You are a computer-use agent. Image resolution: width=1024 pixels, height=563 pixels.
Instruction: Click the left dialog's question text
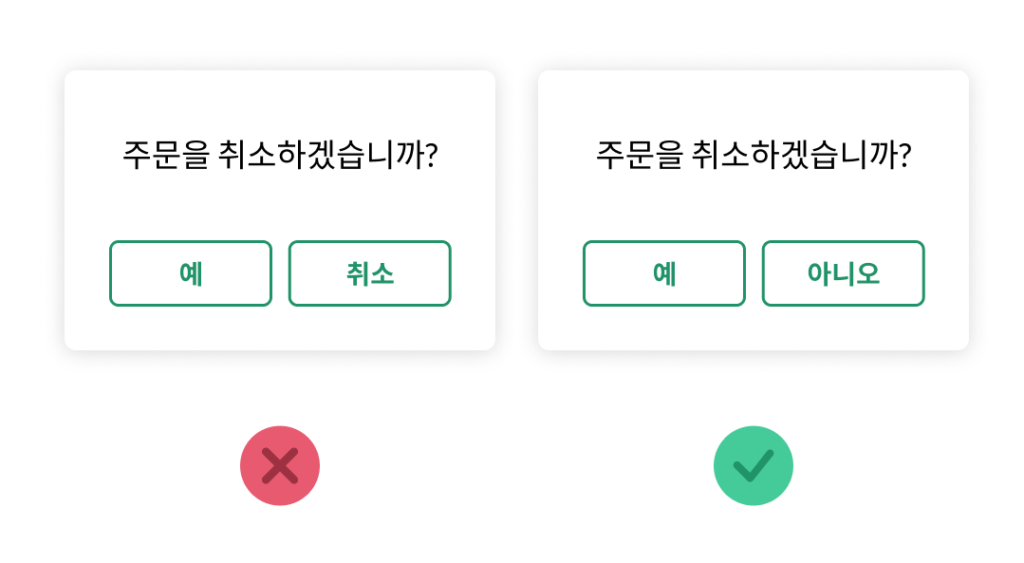click(280, 156)
